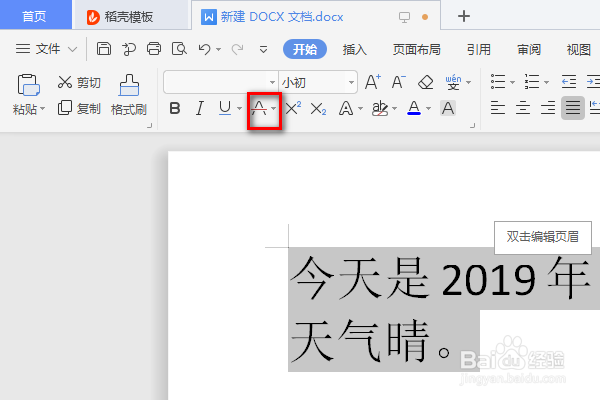Toggle Justify alignment
Viewport: 600px width, 400px height.
pos(573,108)
